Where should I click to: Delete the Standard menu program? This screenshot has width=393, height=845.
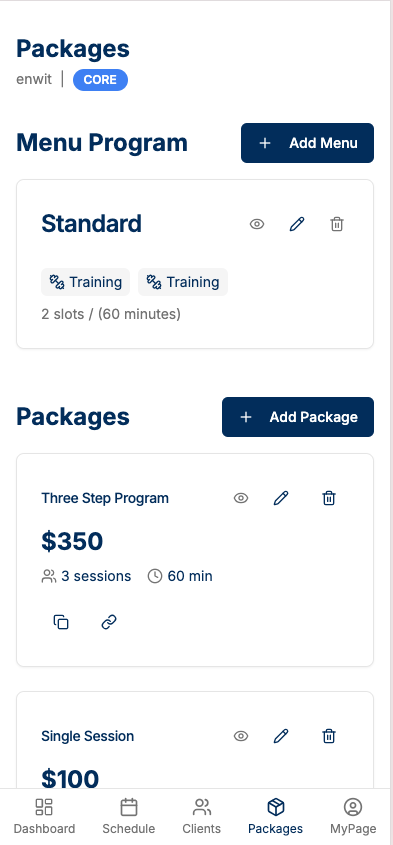(337, 224)
